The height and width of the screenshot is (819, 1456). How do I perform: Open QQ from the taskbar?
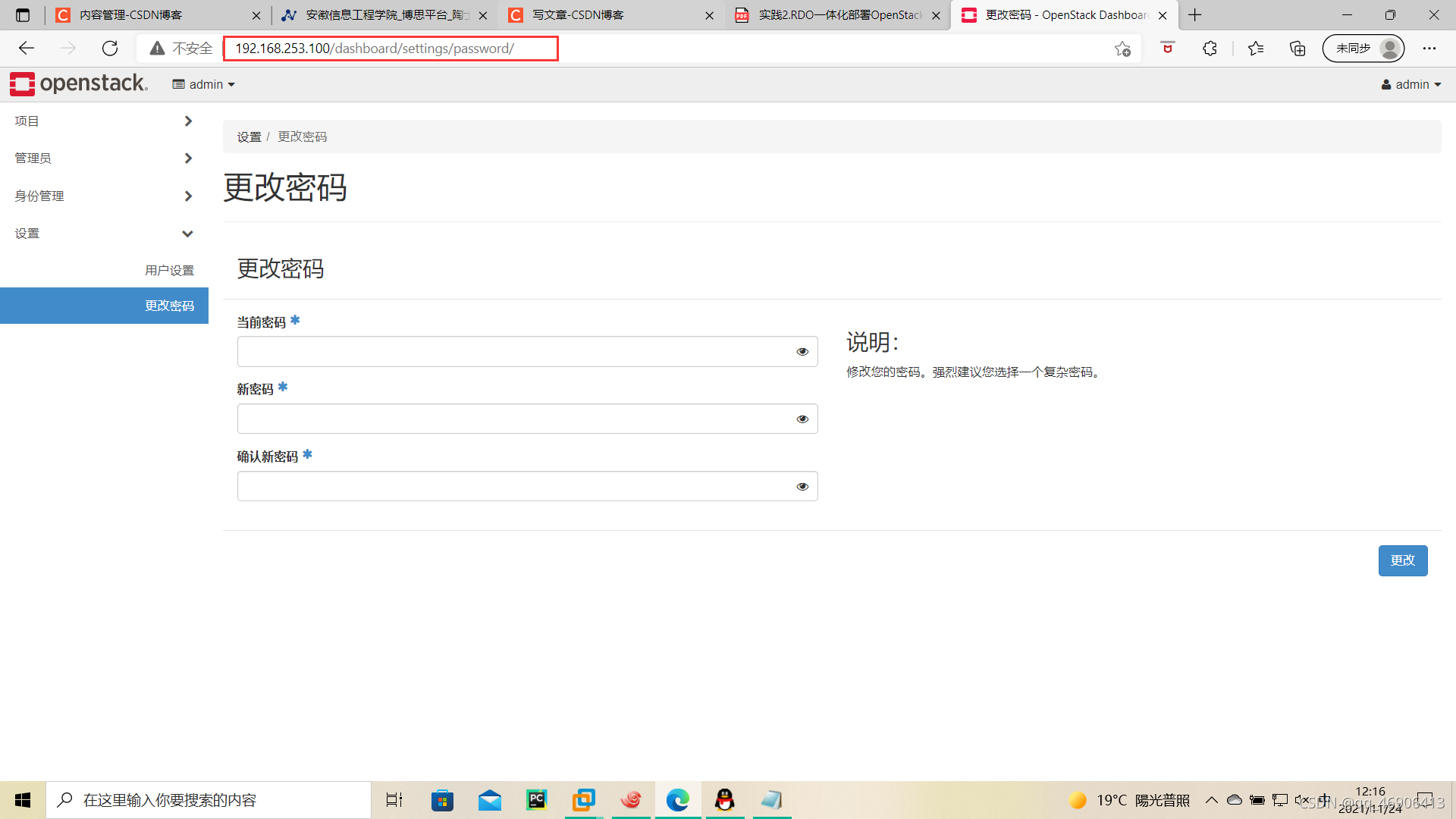click(725, 799)
